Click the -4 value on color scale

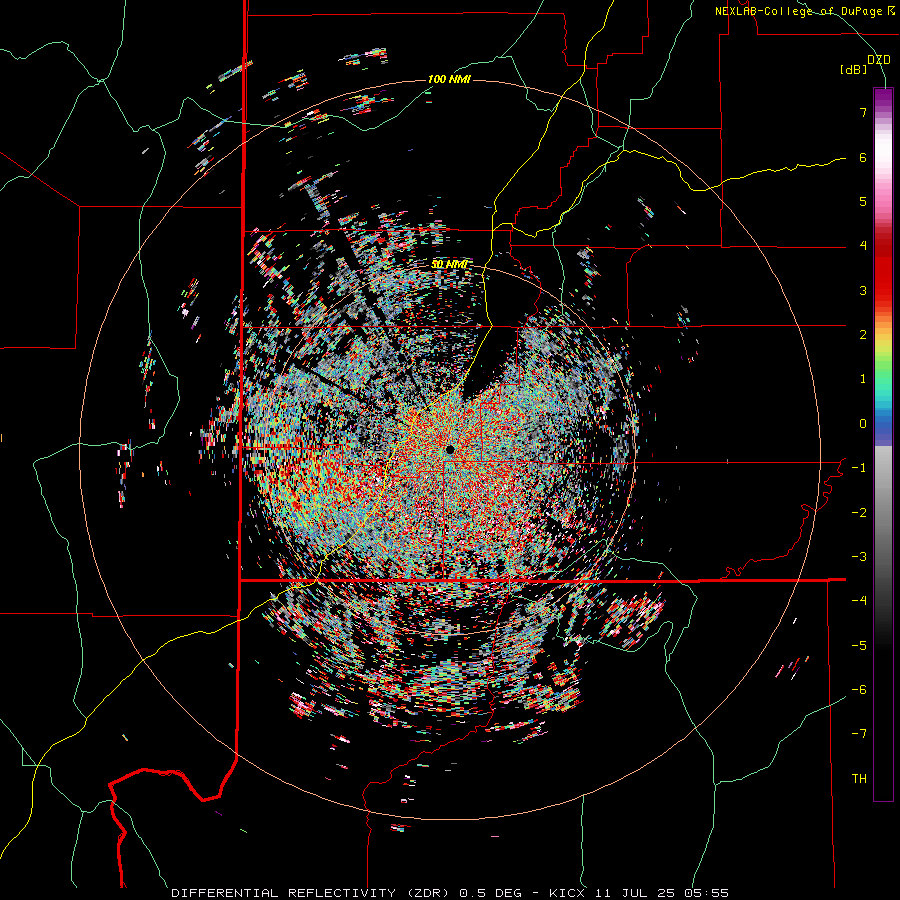[x=859, y=600]
